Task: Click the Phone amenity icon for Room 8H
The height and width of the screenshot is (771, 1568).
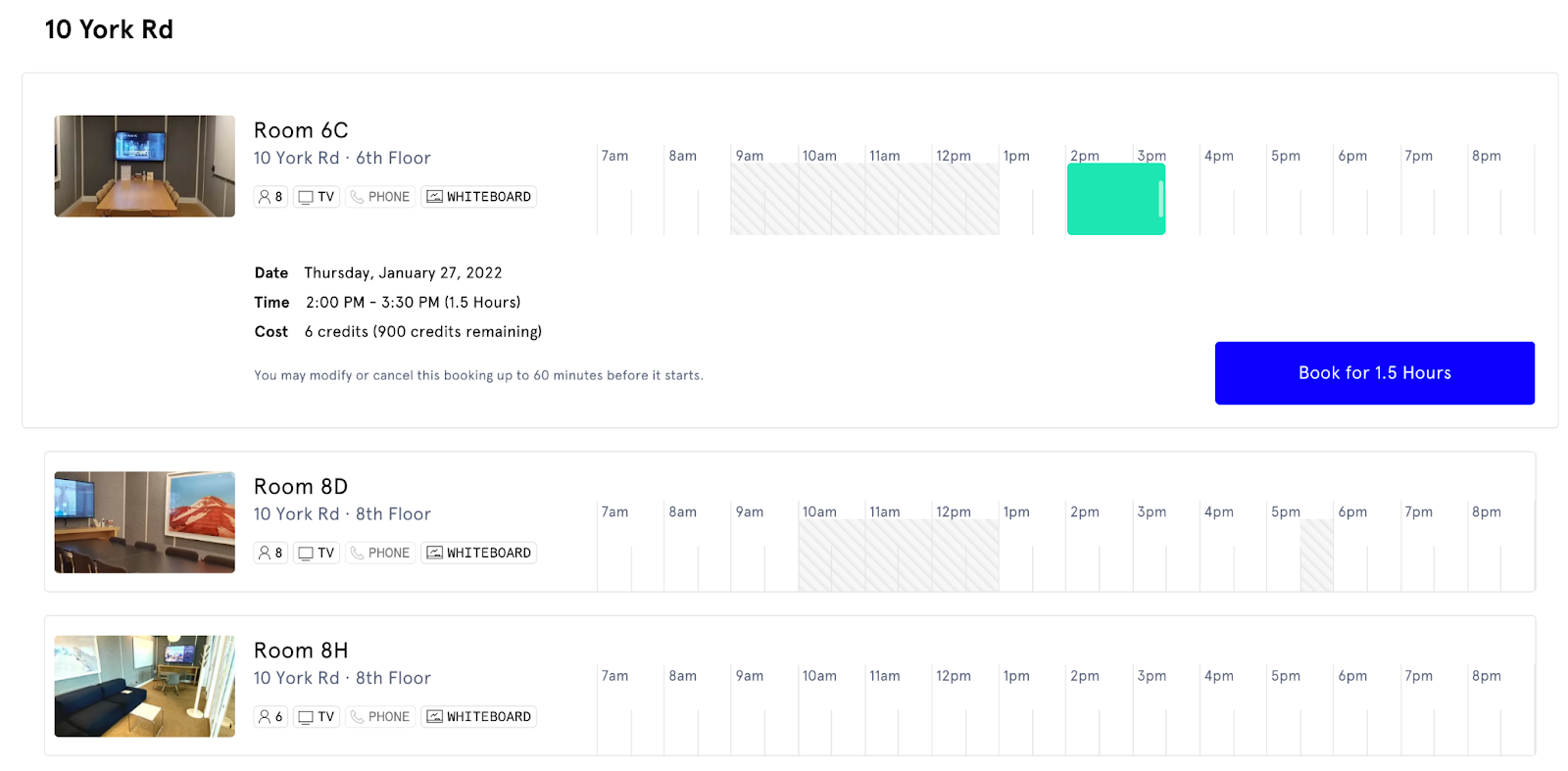Action: pyautogui.click(x=357, y=717)
